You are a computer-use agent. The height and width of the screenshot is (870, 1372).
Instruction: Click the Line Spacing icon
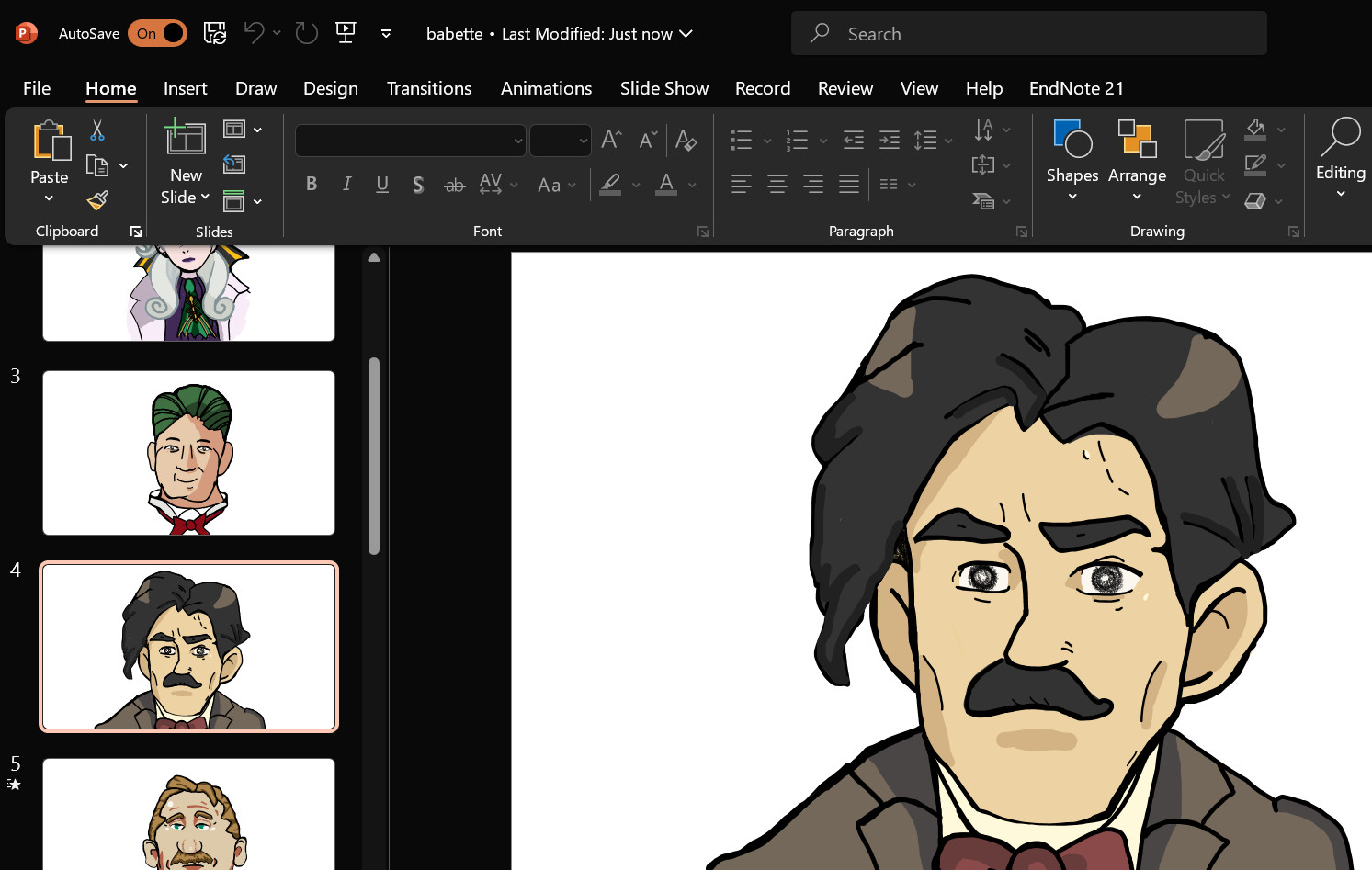[925, 140]
